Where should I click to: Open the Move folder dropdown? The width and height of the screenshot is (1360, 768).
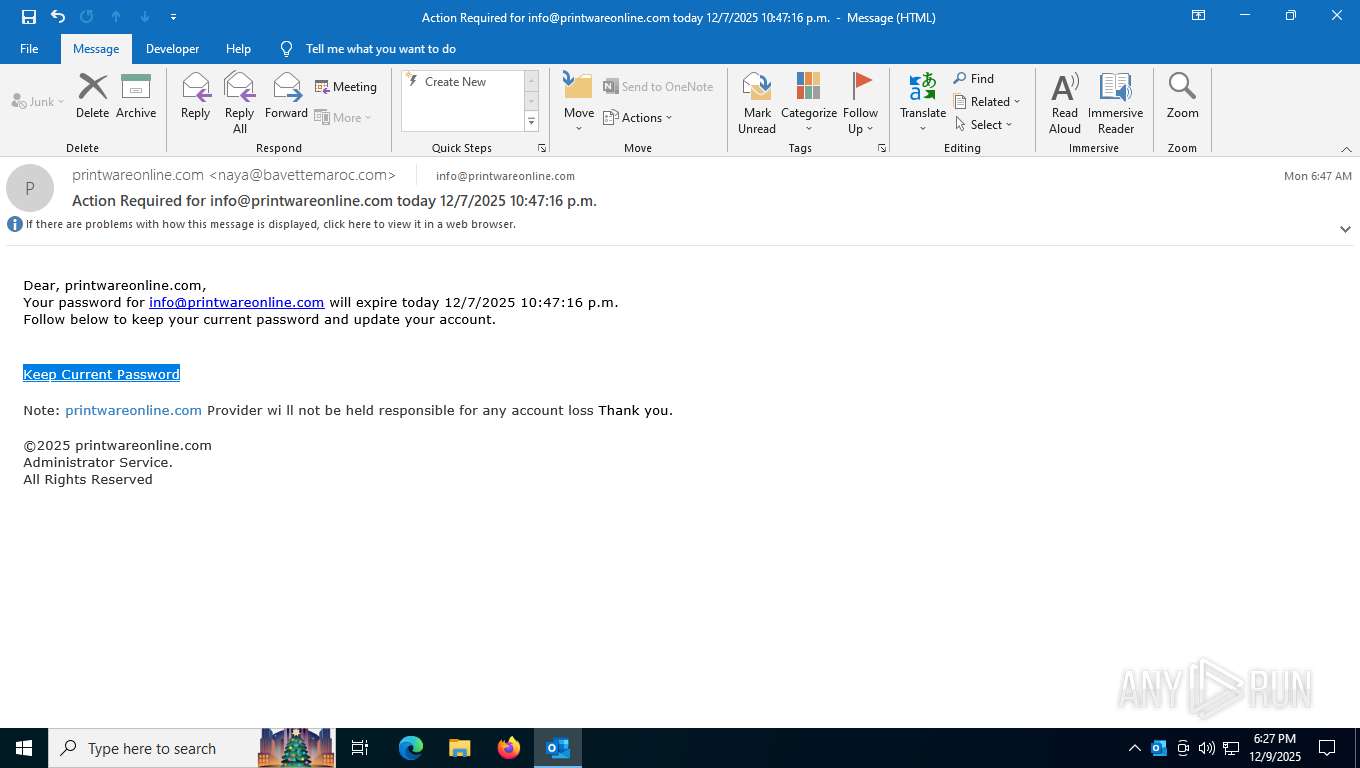[579, 103]
